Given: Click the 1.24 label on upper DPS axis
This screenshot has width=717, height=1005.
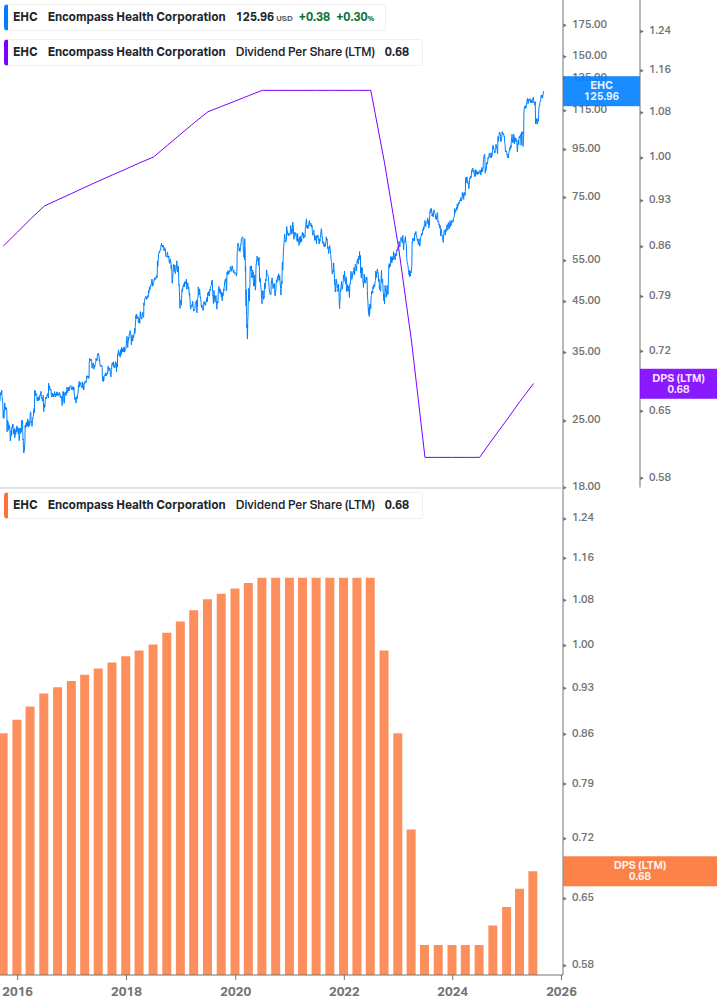Looking at the screenshot, I should 660,30.
